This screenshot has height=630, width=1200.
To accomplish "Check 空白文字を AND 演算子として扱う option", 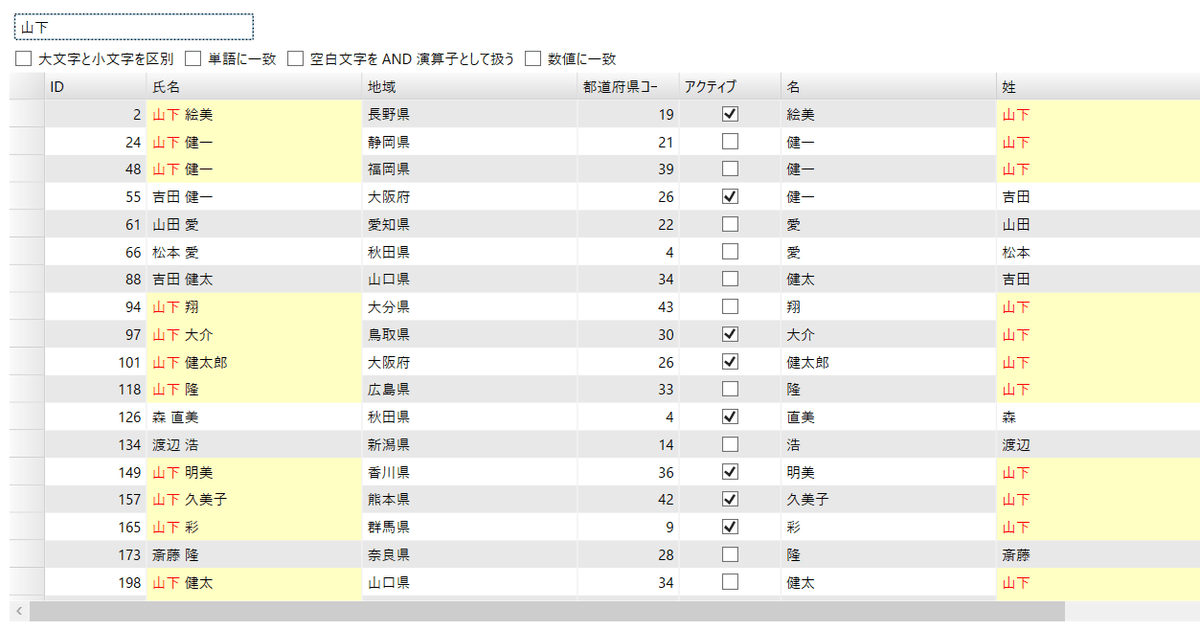I will 296,58.
